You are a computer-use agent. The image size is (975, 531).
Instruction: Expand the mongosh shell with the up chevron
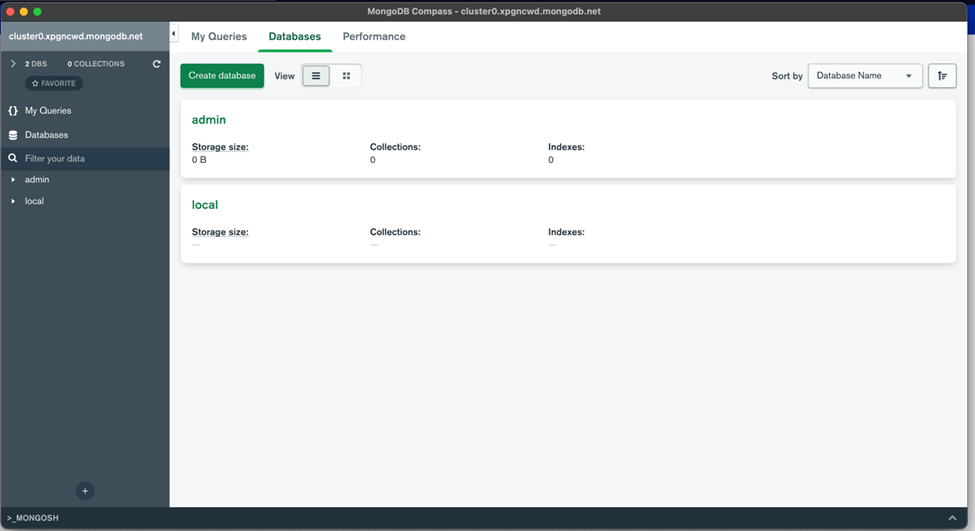[x=952, y=518]
